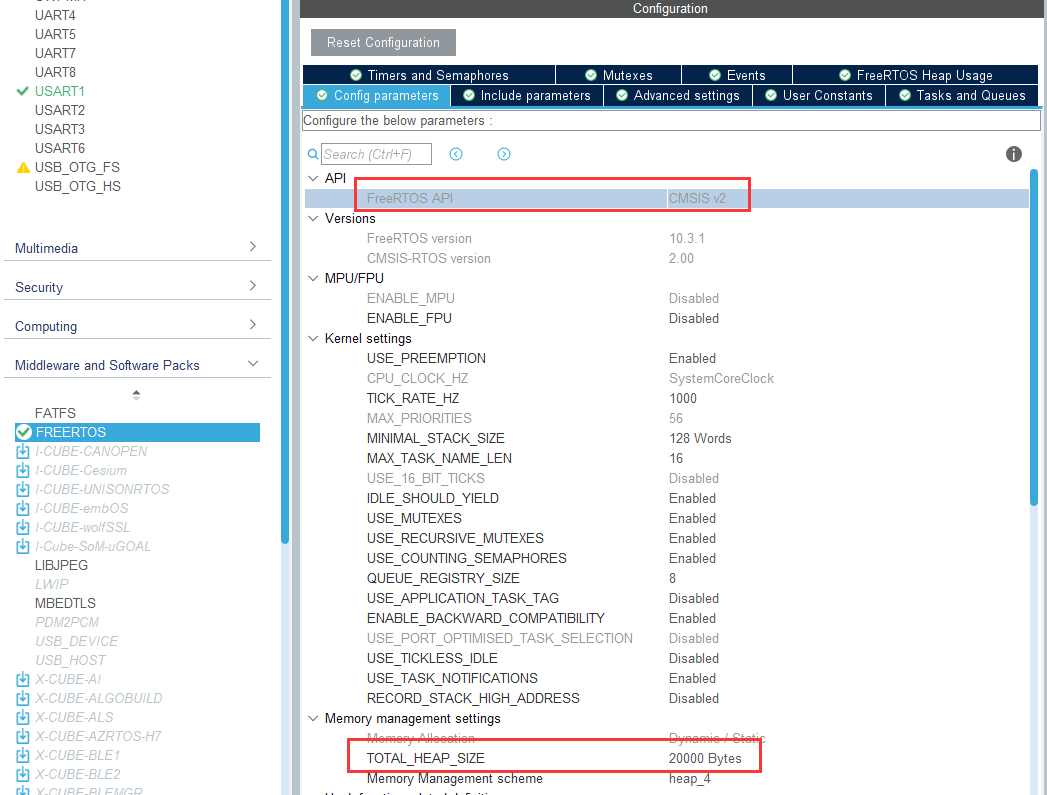Click the blue check icon beside FREERTOS
This screenshot has height=795, width=1047.
(23, 432)
